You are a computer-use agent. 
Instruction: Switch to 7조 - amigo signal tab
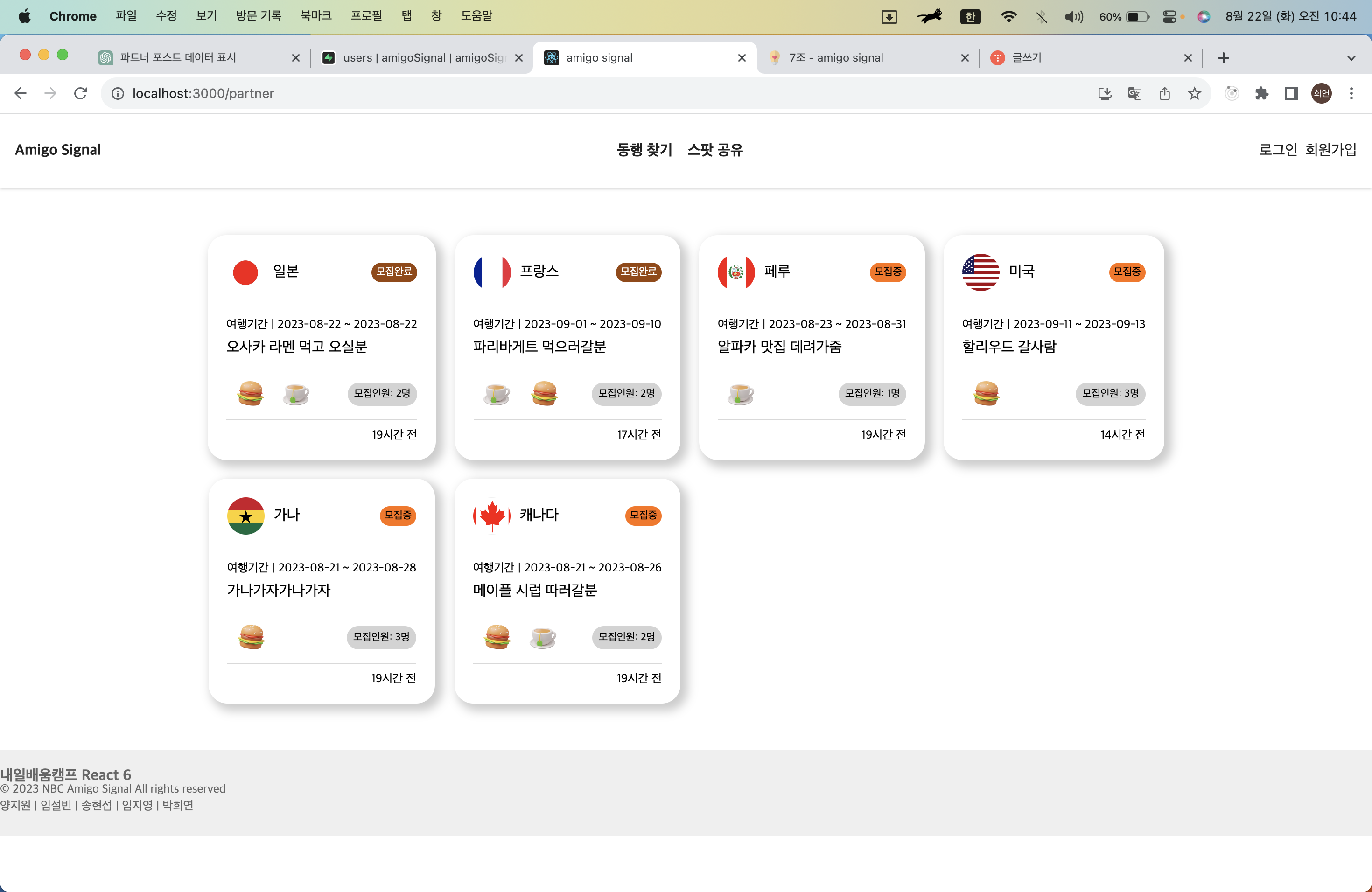[x=836, y=58]
